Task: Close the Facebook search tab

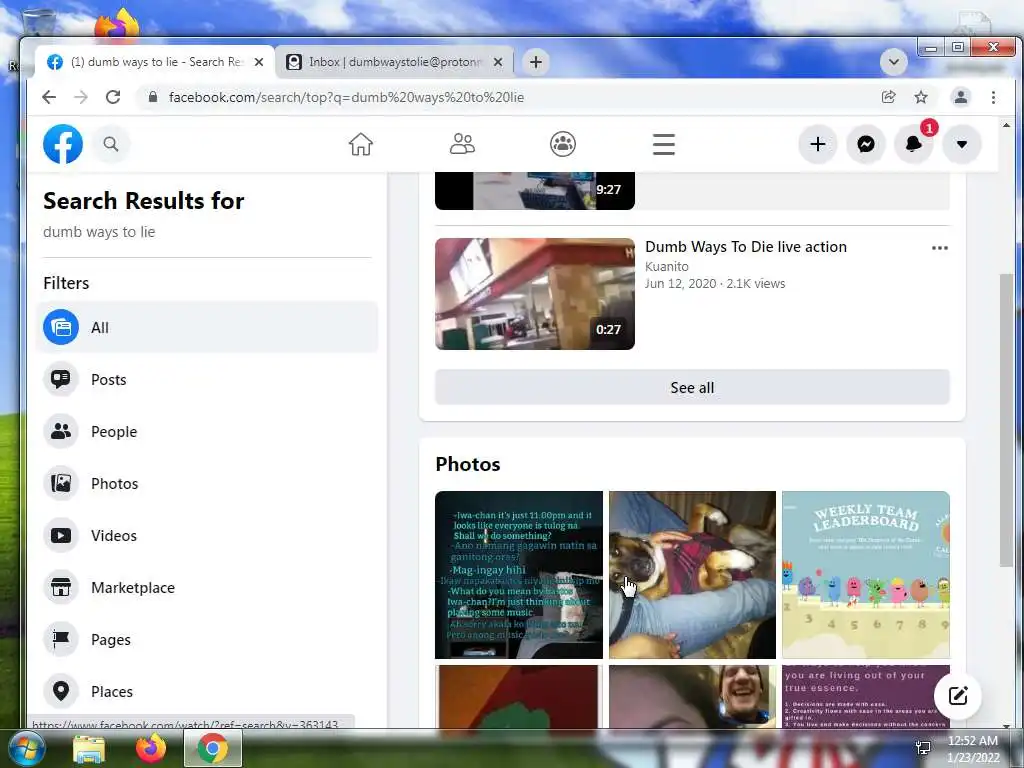Action: coord(259,62)
